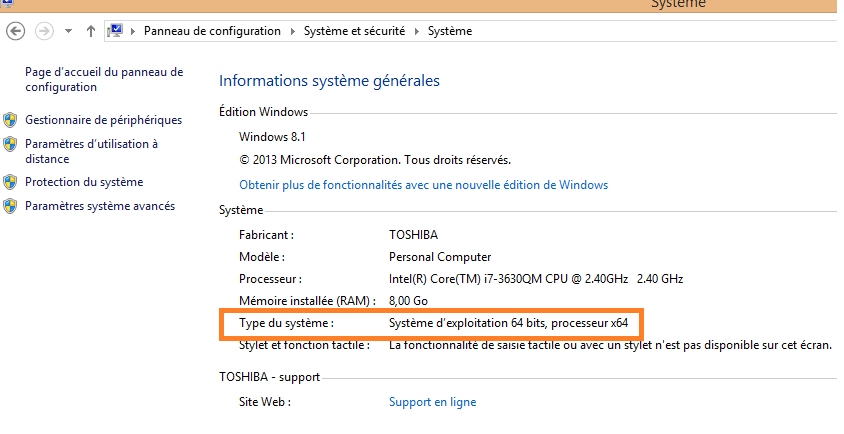Open the recent locations dropdown arrow
This screenshot has height=434, width=844.
pos(68,31)
